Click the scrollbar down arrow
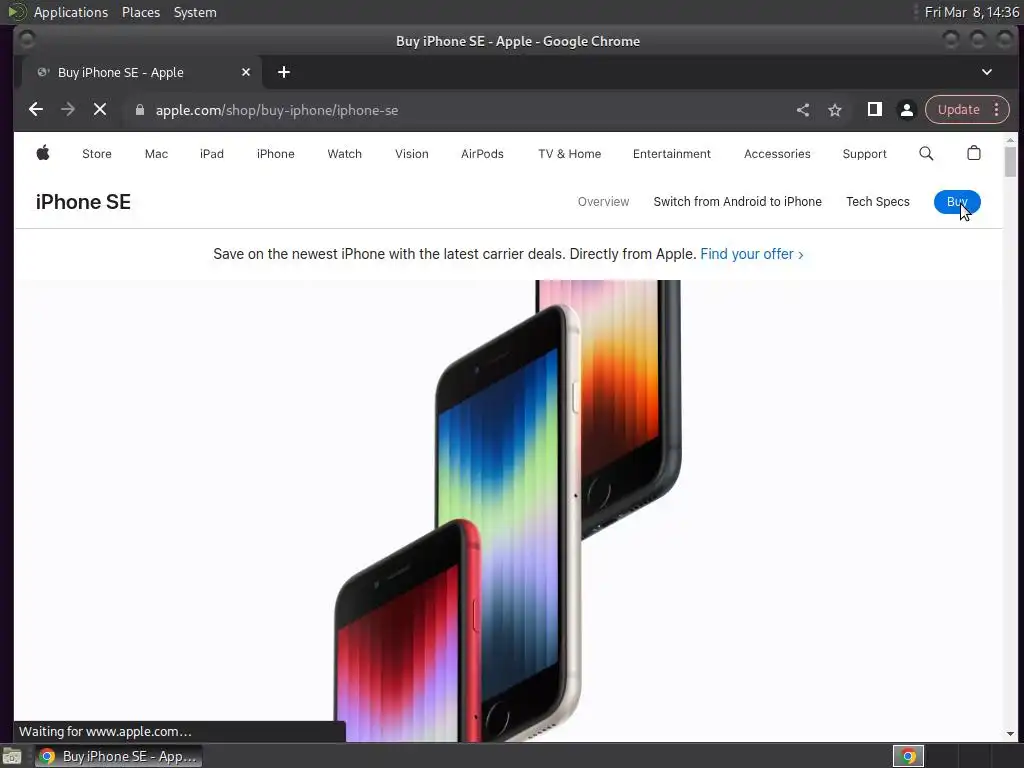This screenshot has width=1024, height=768. click(x=1010, y=734)
